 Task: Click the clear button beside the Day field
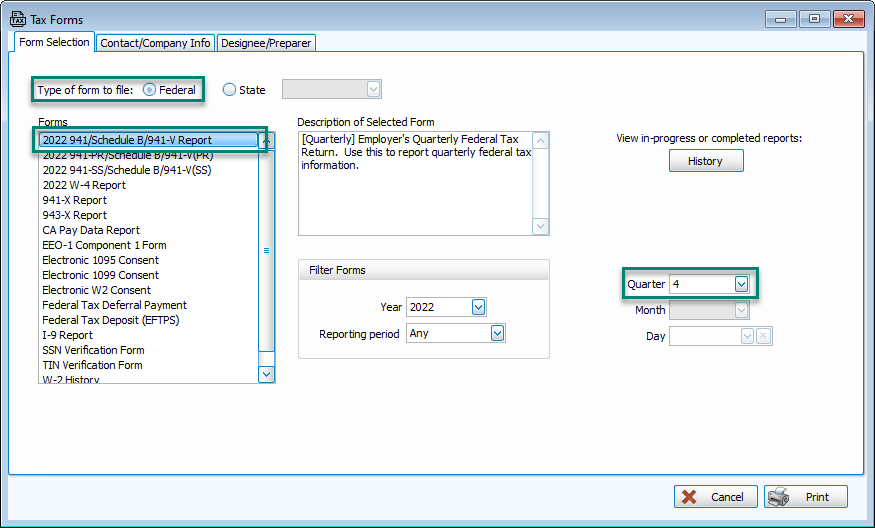click(764, 337)
